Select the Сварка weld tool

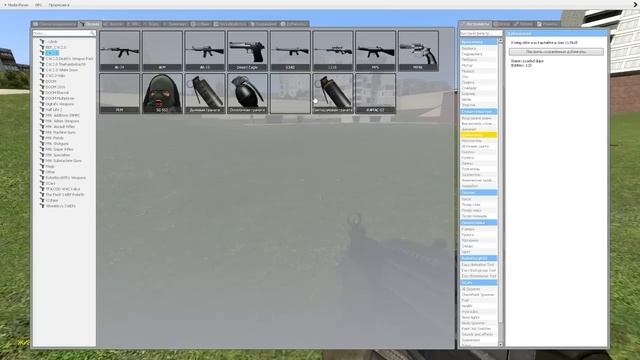pyautogui.click(x=478, y=82)
